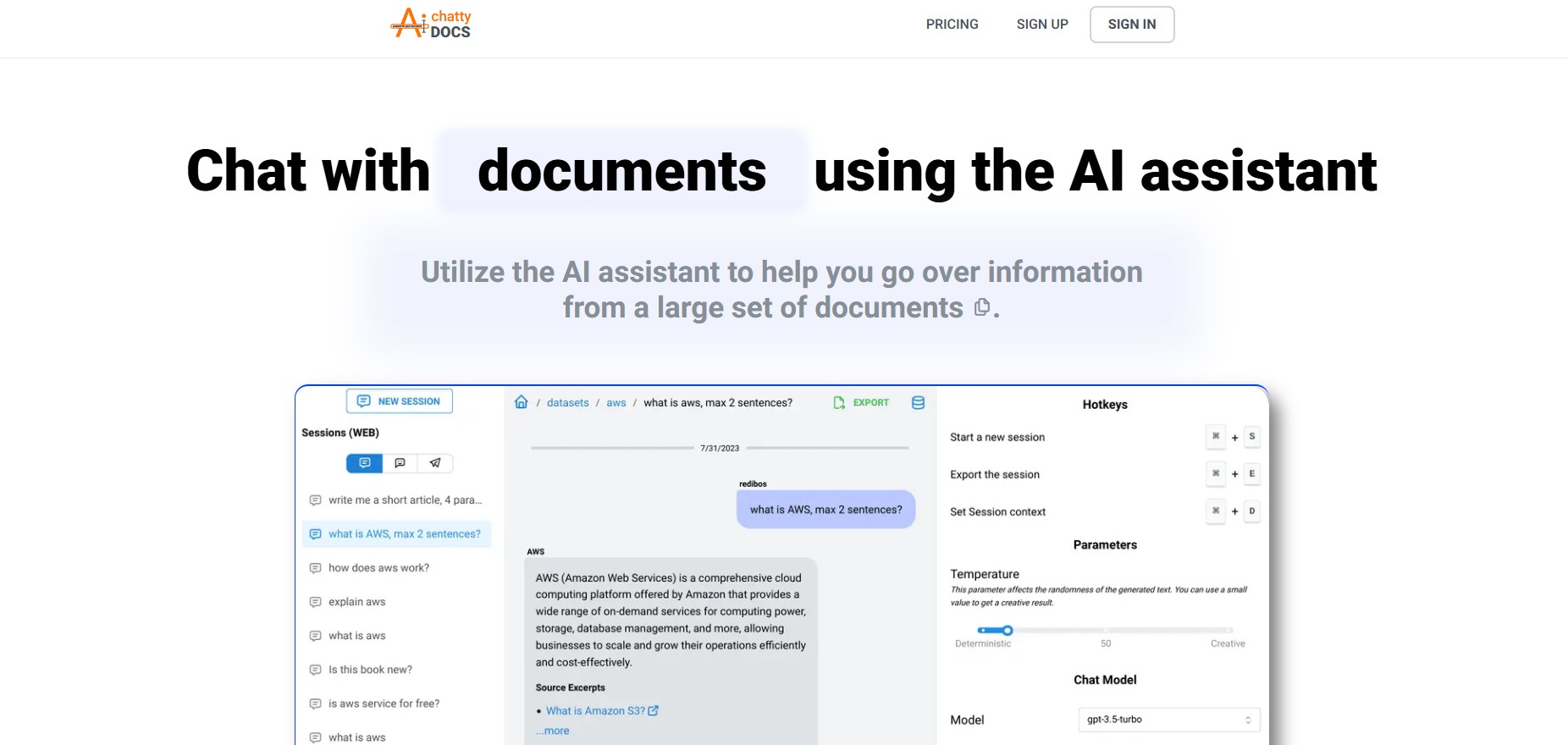Click the documents copy icon after subtitle
Screen dimensions: 1568x745
click(x=981, y=307)
